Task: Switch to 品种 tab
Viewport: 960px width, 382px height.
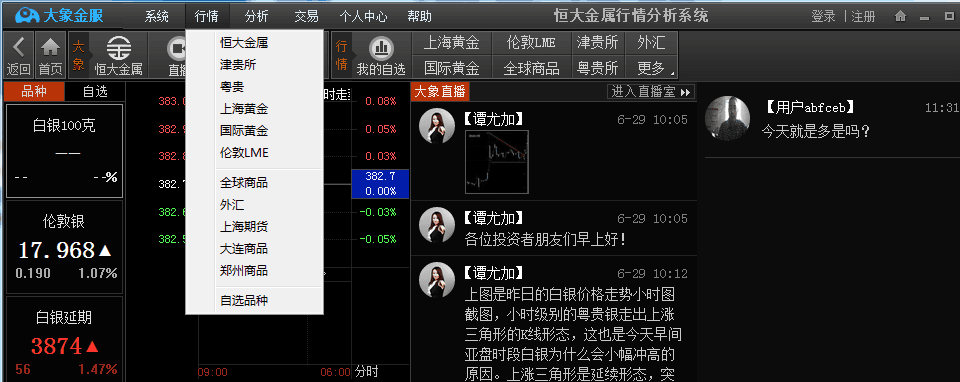Action: coord(34,92)
